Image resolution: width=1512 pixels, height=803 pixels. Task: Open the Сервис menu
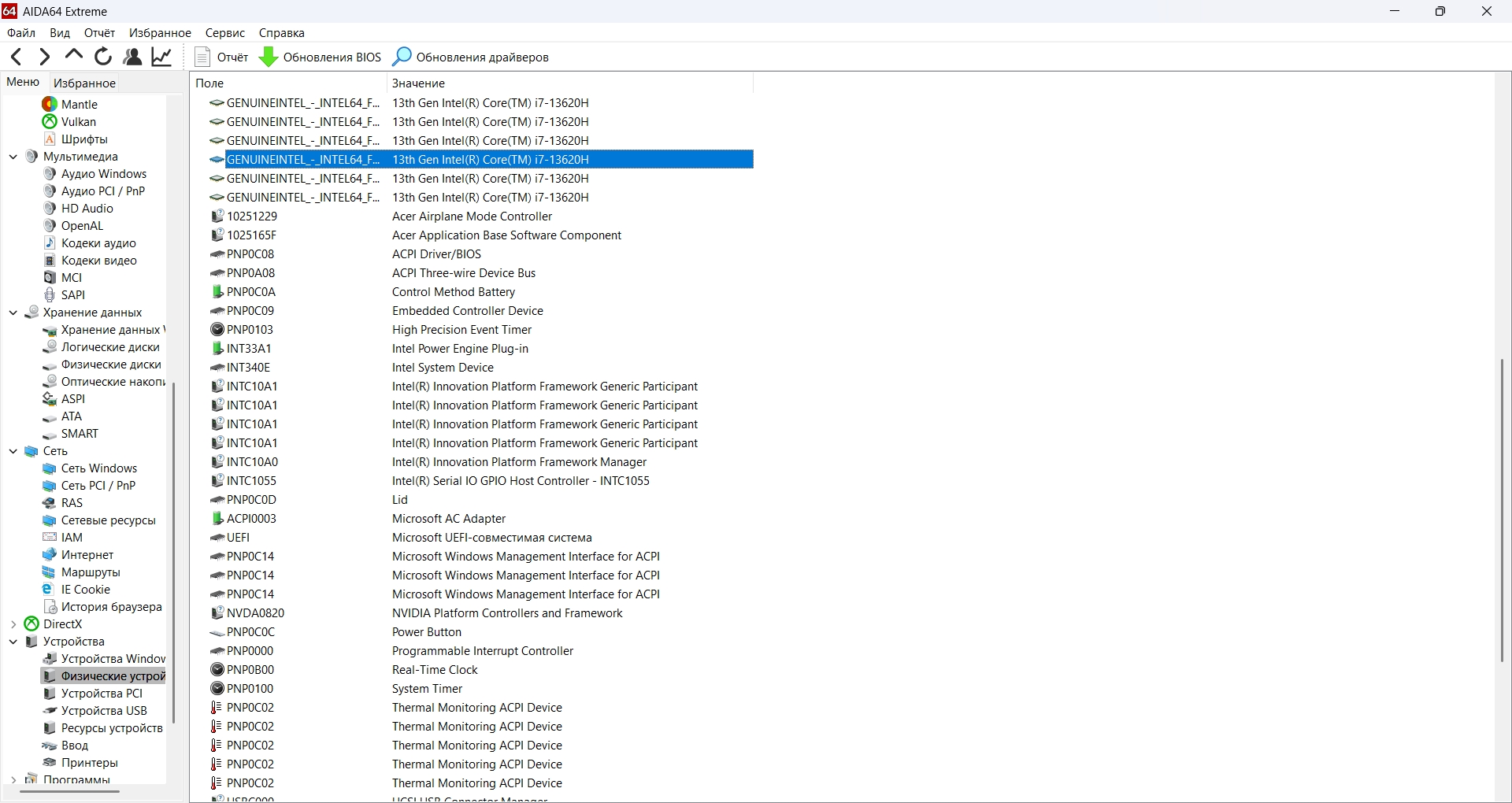(x=225, y=33)
